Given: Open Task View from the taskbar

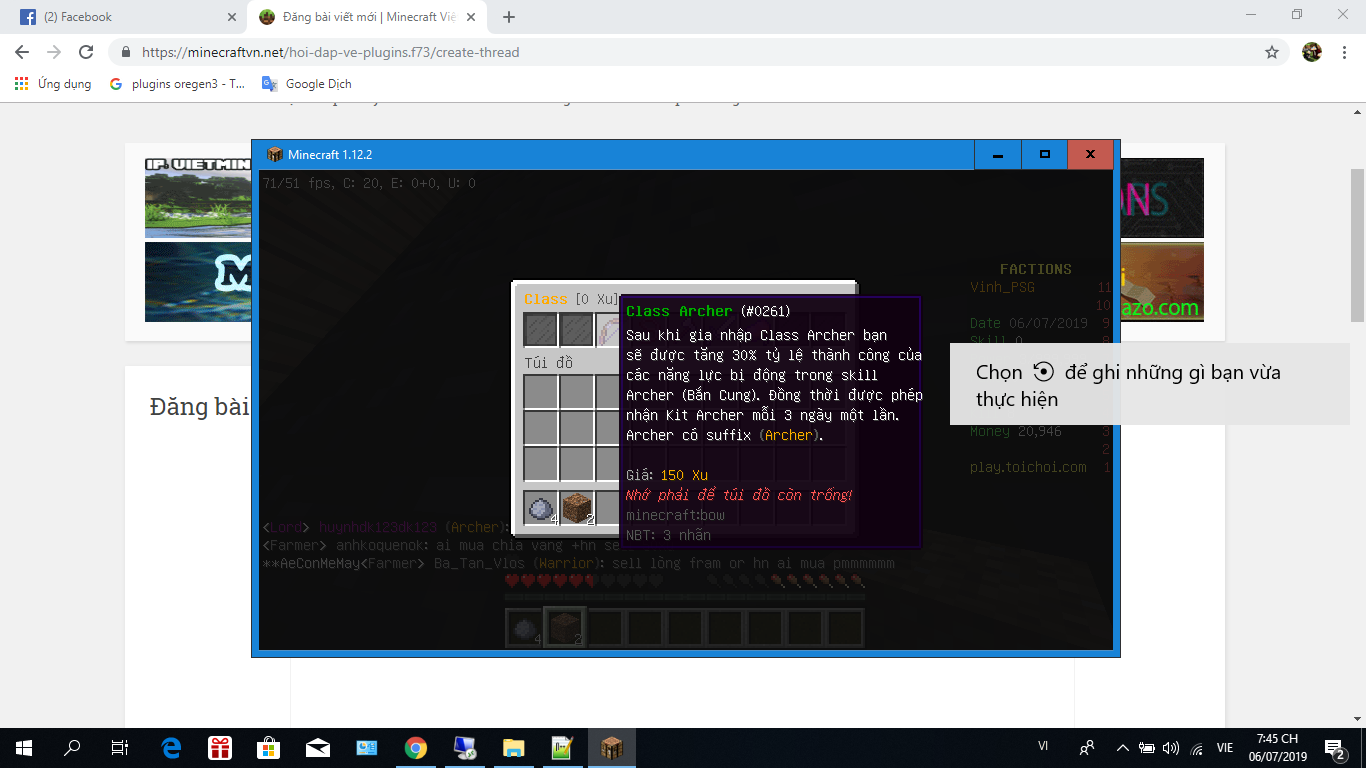Looking at the screenshot, I should click(119, 747).
